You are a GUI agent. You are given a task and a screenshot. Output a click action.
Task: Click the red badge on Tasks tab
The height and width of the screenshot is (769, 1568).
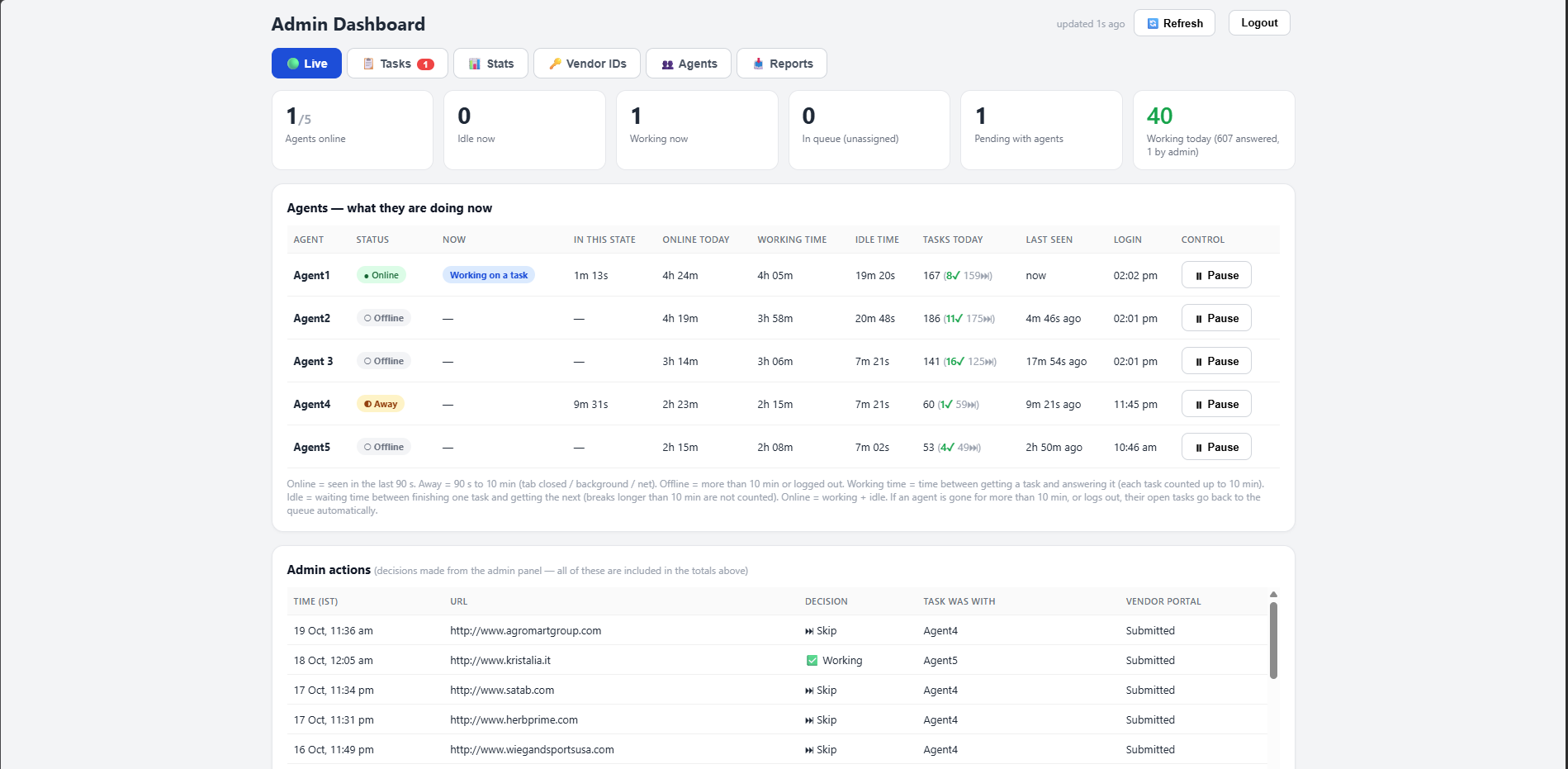[425, 64]
